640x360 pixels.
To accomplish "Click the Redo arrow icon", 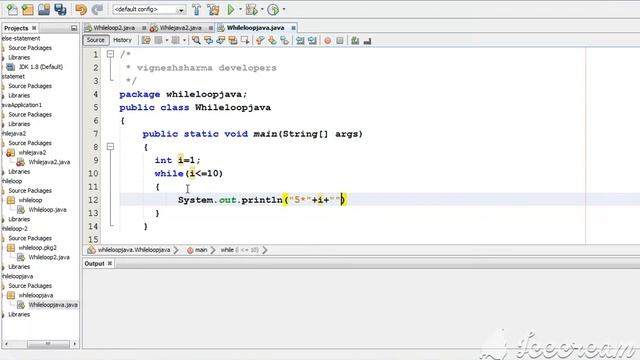I will point(98,9).
